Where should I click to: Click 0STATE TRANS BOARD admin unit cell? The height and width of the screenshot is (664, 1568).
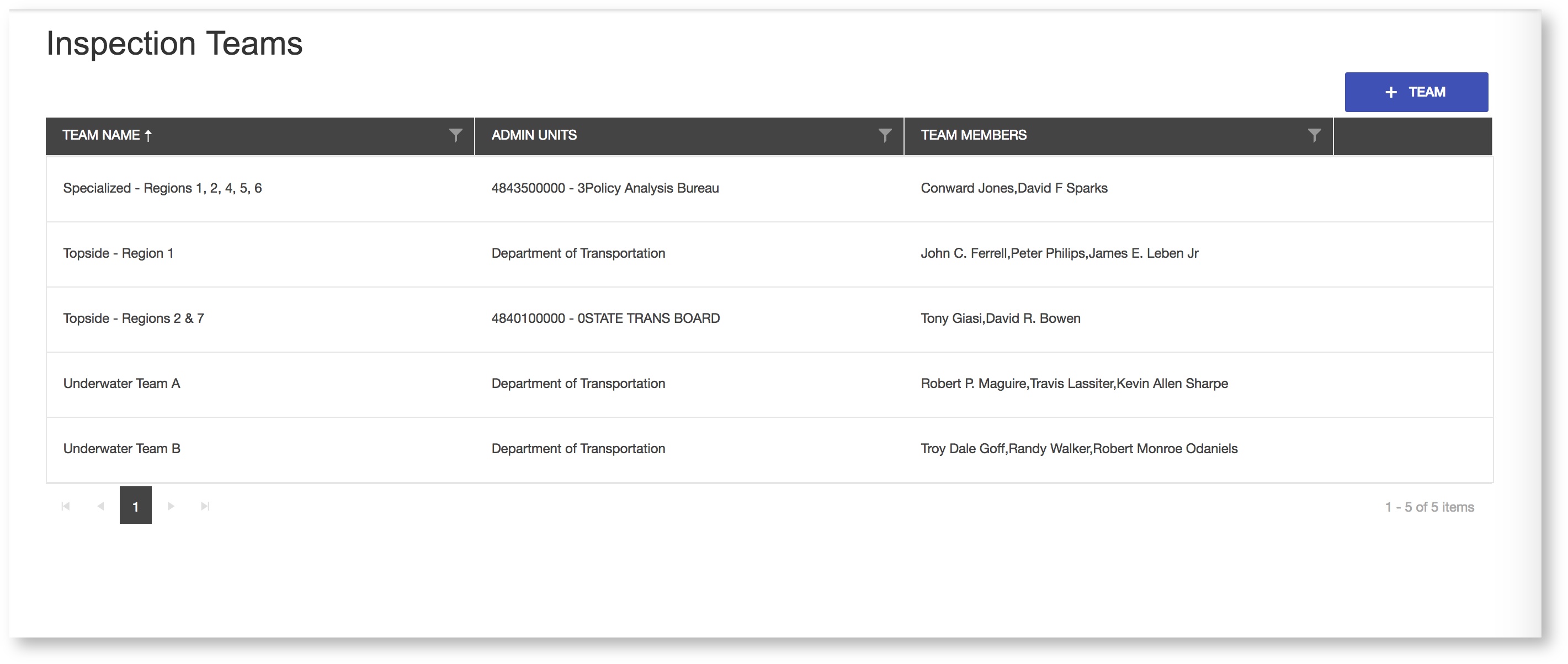(605, 318)
